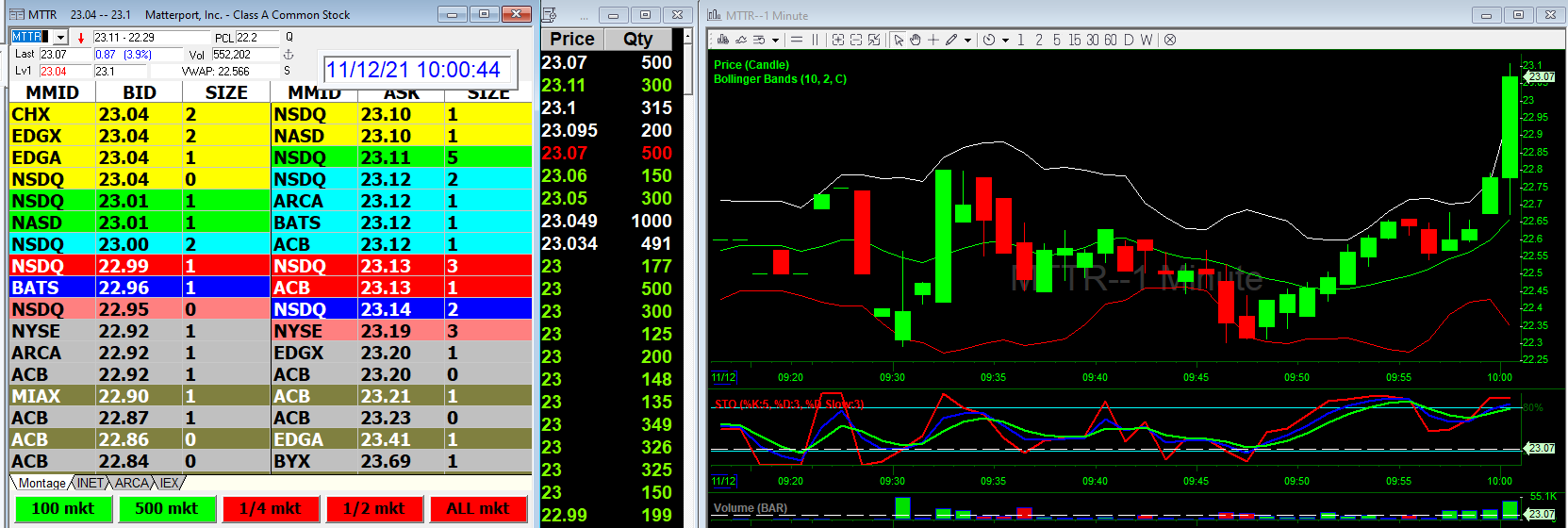Select the EDGA 23.41 ask row

click(402, 439)
